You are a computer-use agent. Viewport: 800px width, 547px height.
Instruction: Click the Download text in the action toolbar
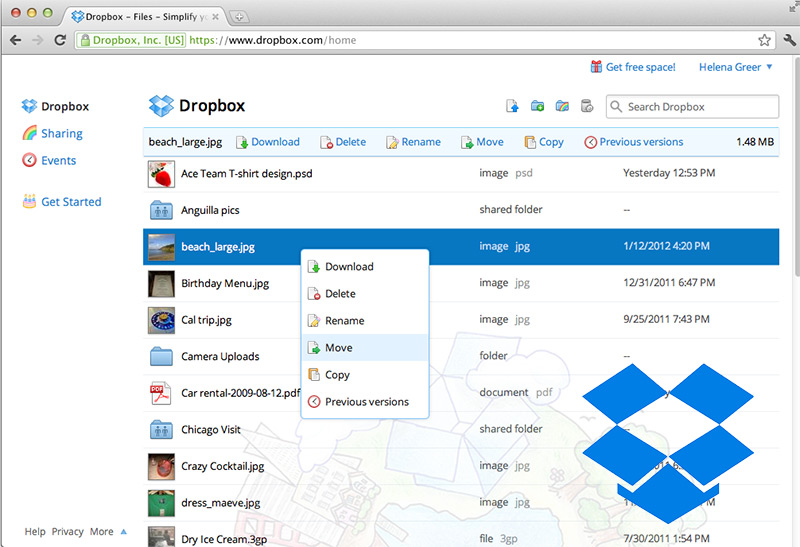click(x=276, y=142)
